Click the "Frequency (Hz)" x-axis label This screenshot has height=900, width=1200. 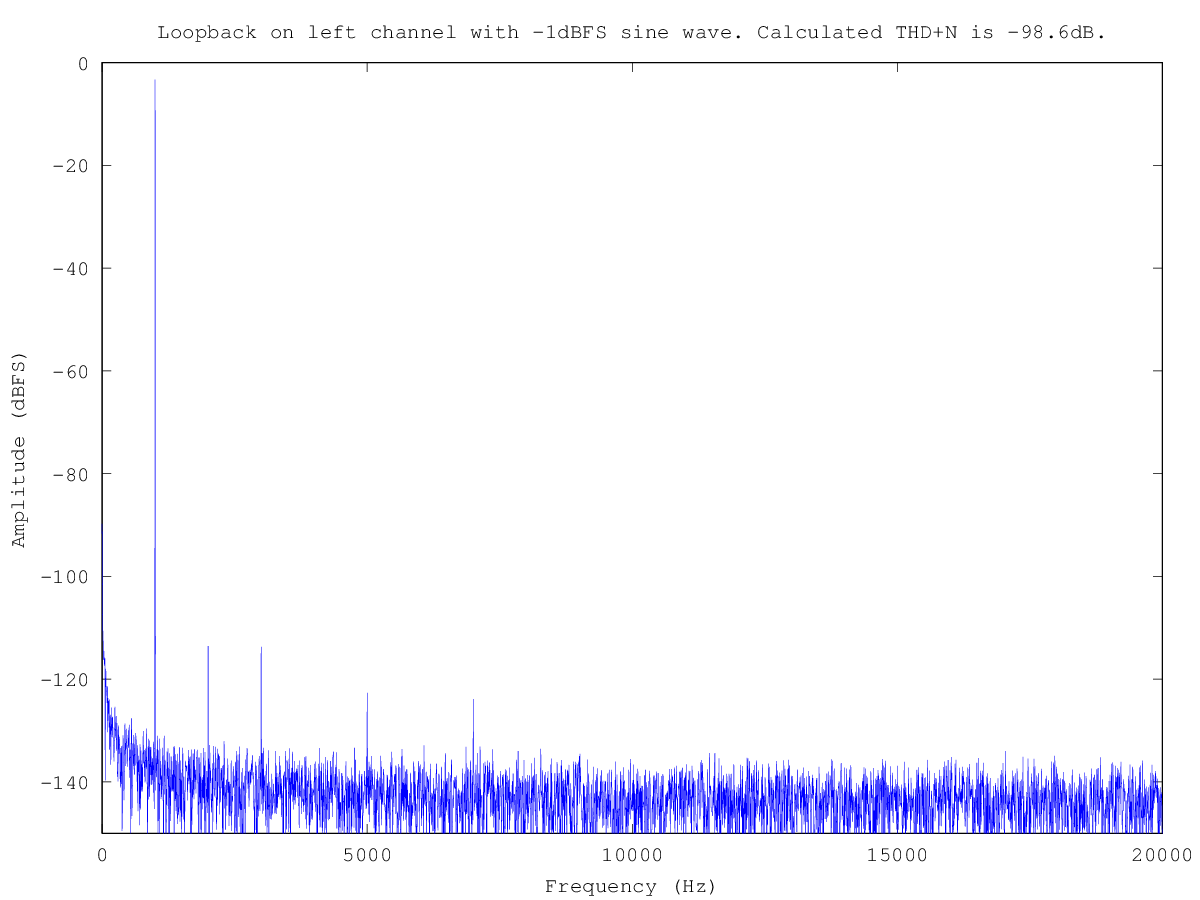(x=631, y=886)
